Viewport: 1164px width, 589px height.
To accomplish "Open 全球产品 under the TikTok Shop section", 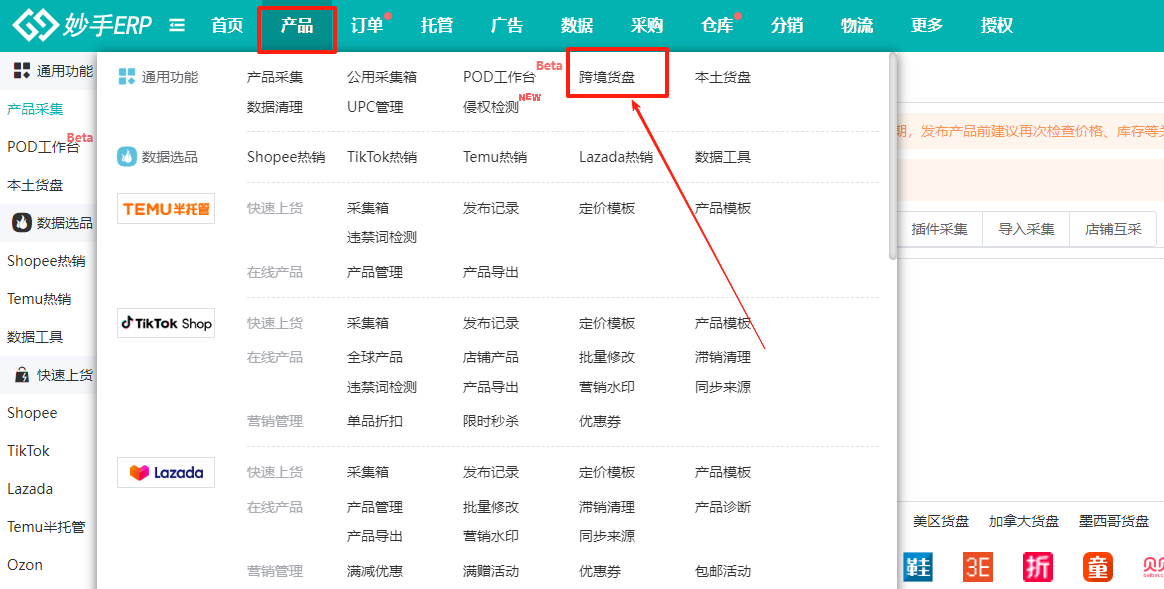I will click(x=375, y=357).
